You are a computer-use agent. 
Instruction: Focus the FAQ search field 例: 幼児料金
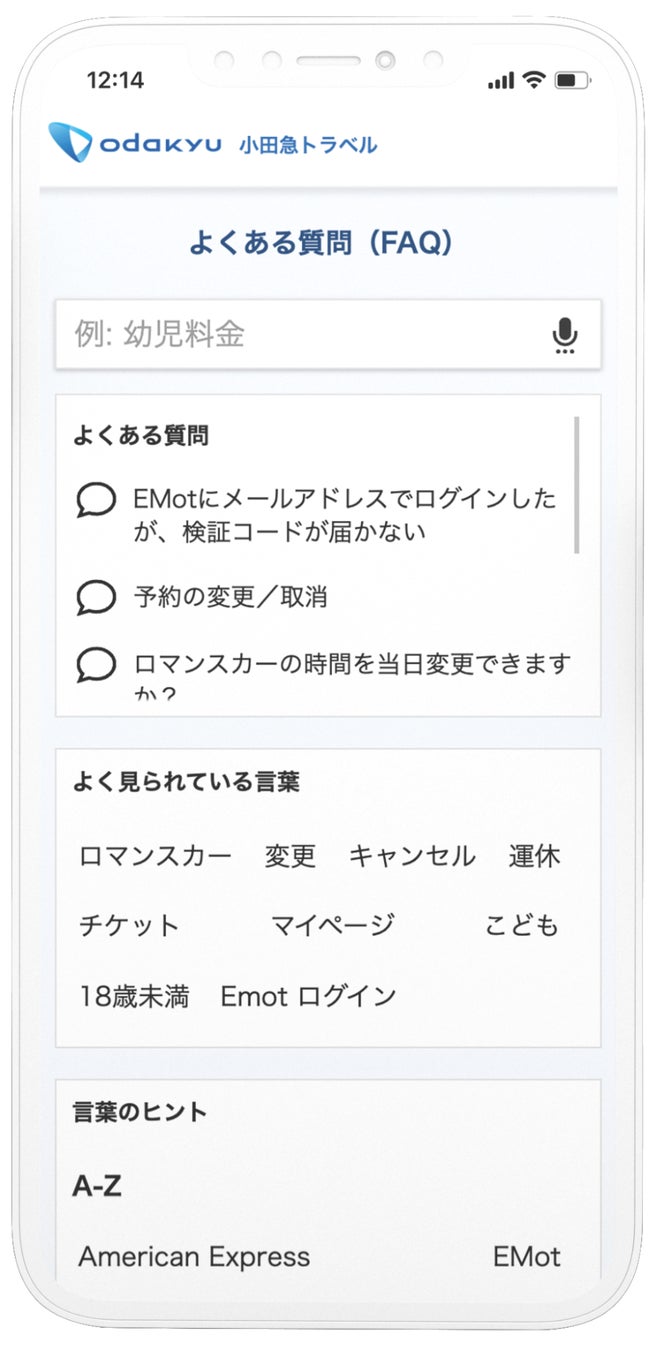click(x=300, y=335)
